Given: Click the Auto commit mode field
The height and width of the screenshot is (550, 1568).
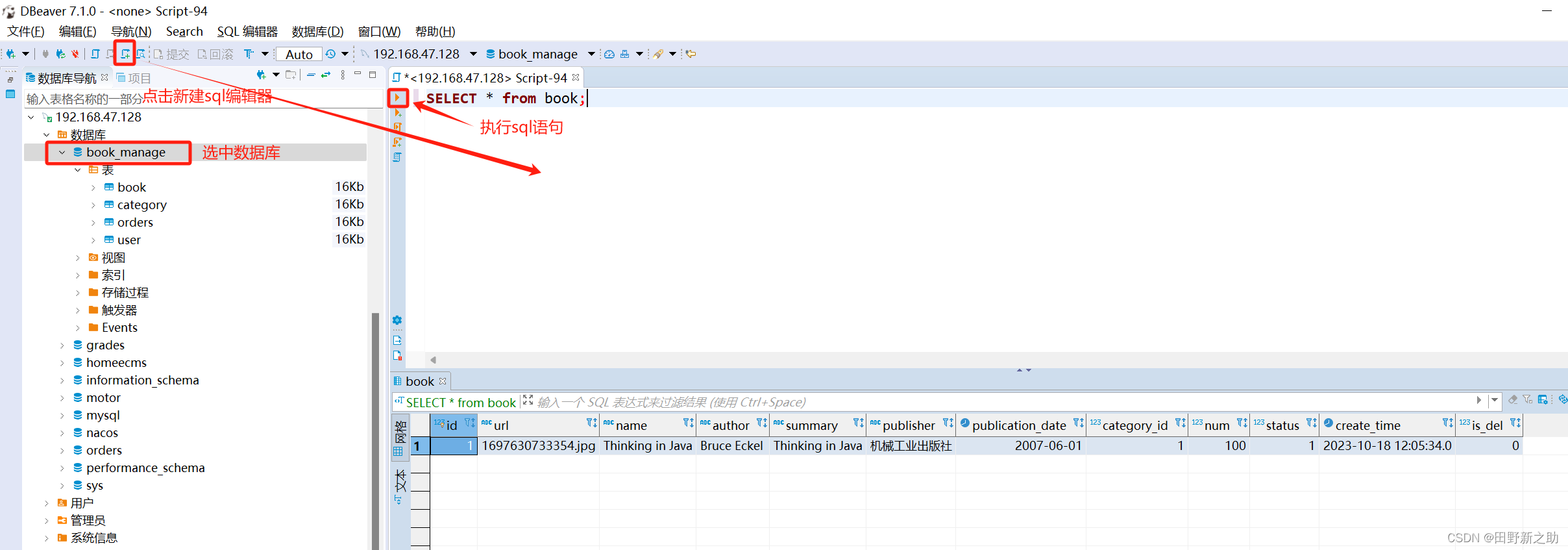Looking at the screenshot, I should click(299, 55).
